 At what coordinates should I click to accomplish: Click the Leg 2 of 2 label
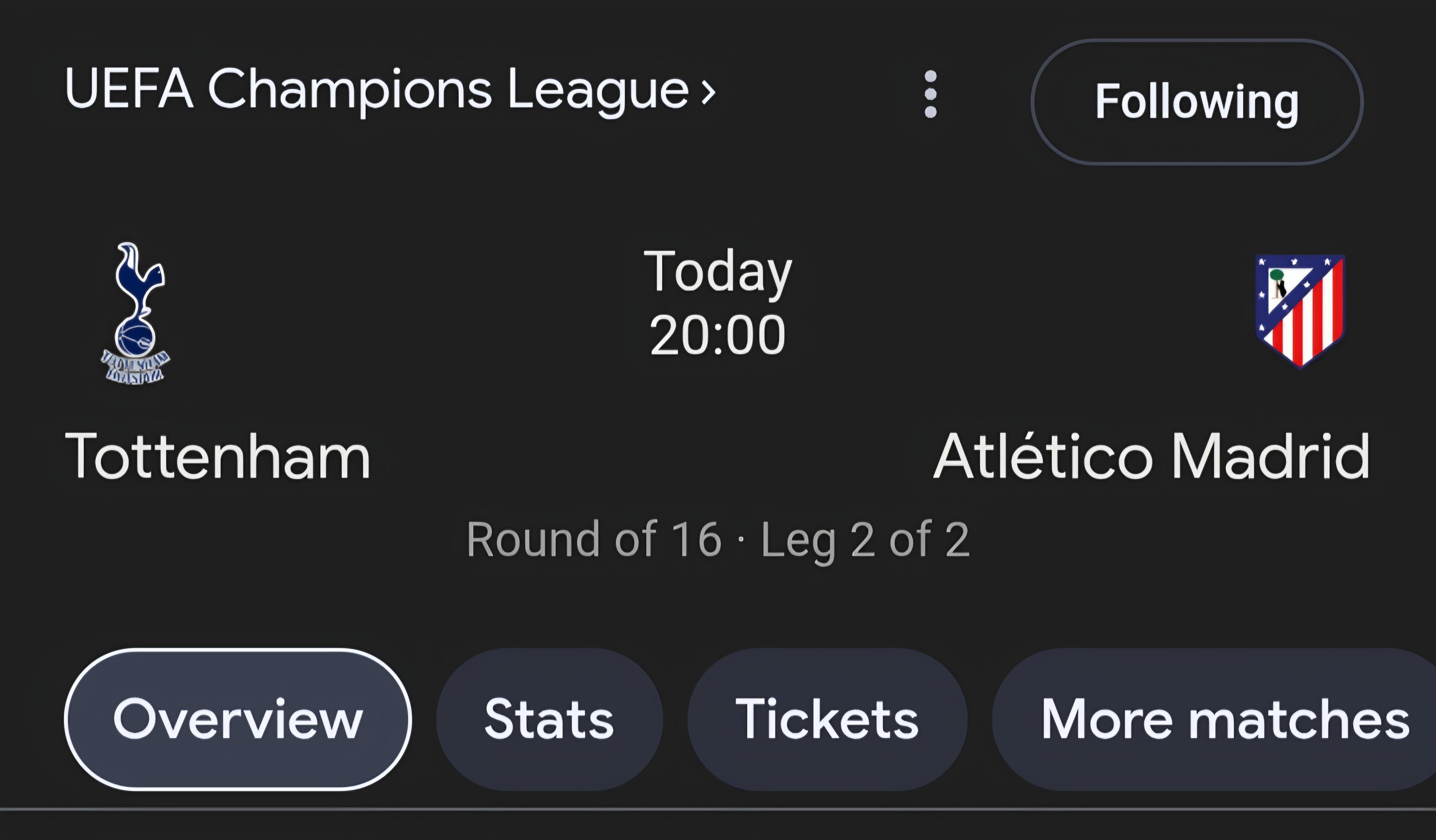click(x=865, y=539)
